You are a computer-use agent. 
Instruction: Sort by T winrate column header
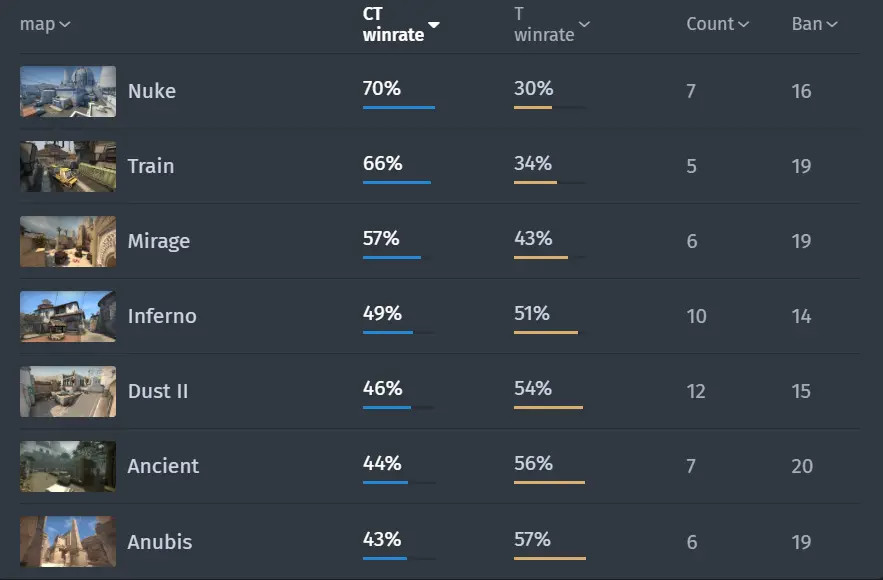(552, 24)
